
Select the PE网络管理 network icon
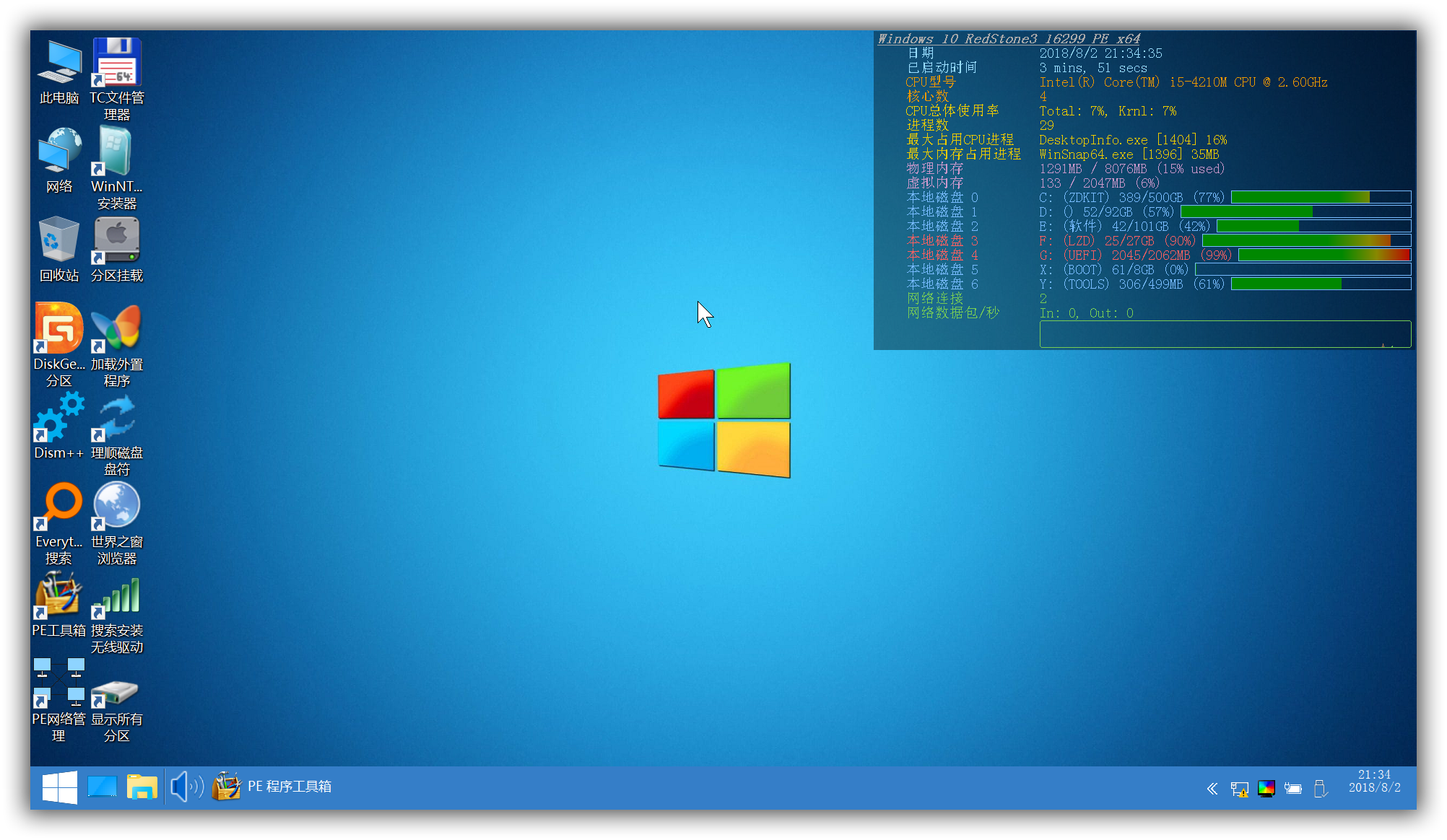click(x=59, y=683)
